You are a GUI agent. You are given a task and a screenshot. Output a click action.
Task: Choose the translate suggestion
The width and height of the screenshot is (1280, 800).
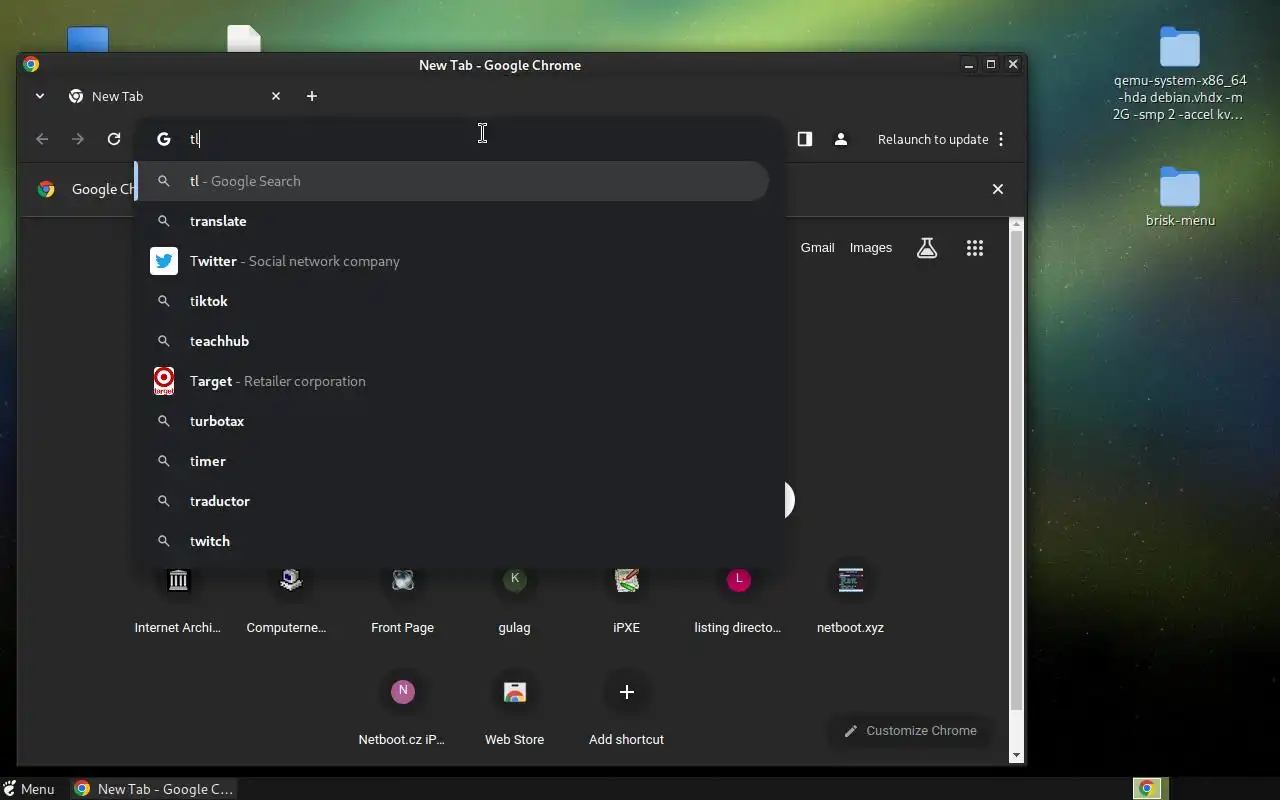click(x=453, y=221)
